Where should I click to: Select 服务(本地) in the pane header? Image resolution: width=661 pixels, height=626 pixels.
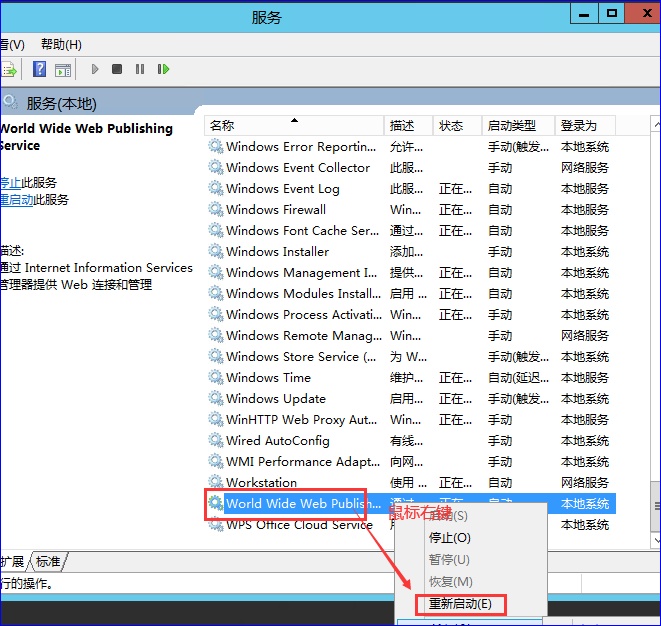click(x=62, y=103)
